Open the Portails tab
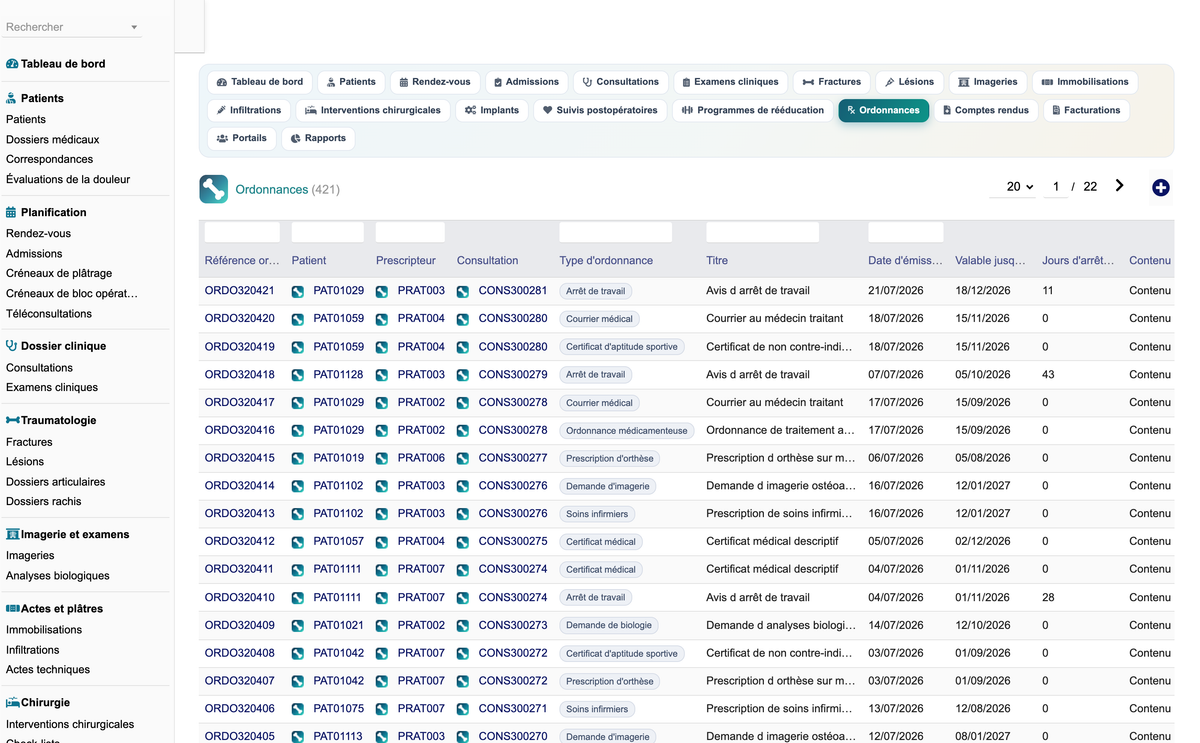The width and height of the screenshot is (1200, 743). pyautogui.click(x=241, y=138)
